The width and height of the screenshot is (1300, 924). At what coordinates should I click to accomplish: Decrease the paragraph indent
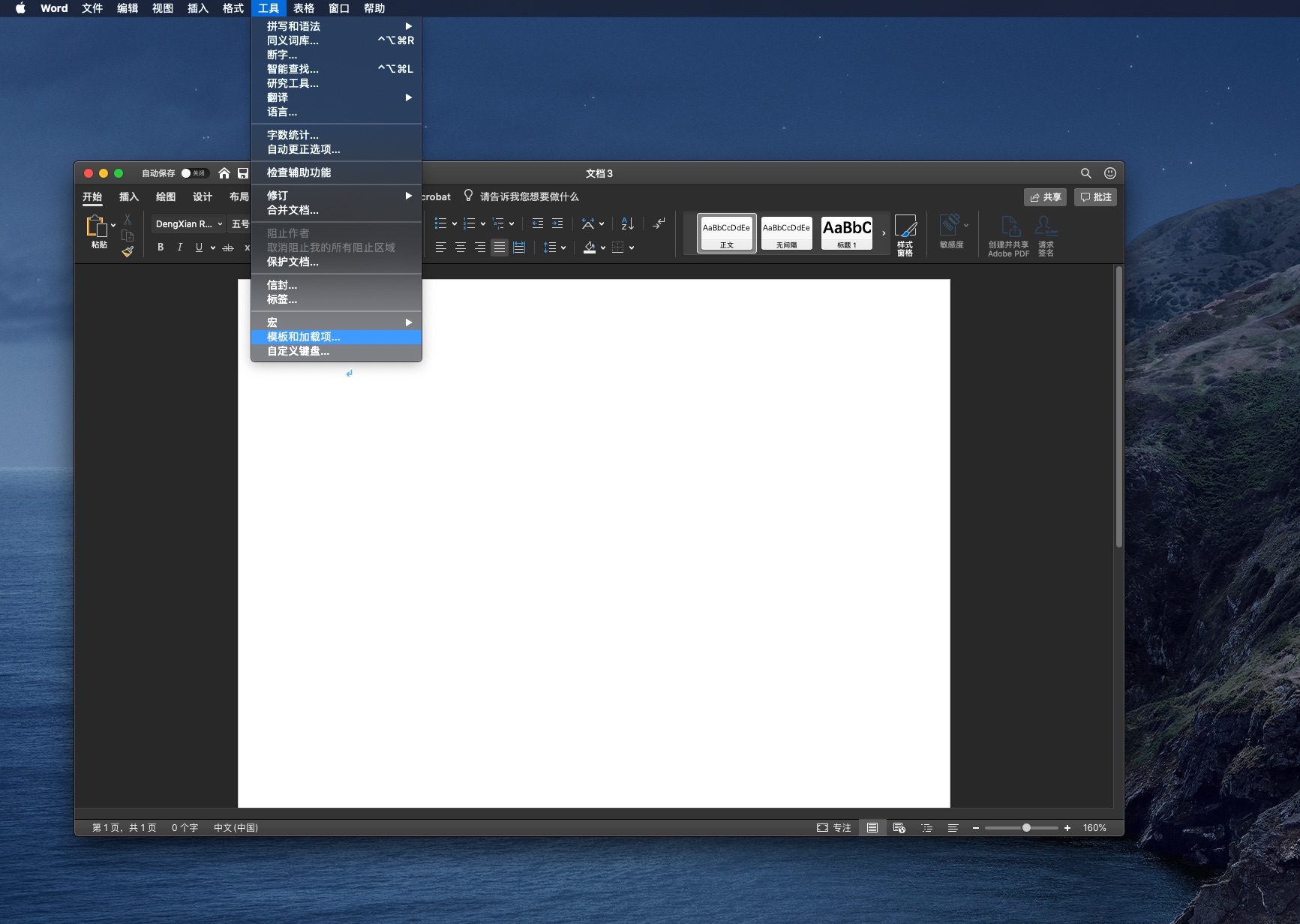pos(537,223)
